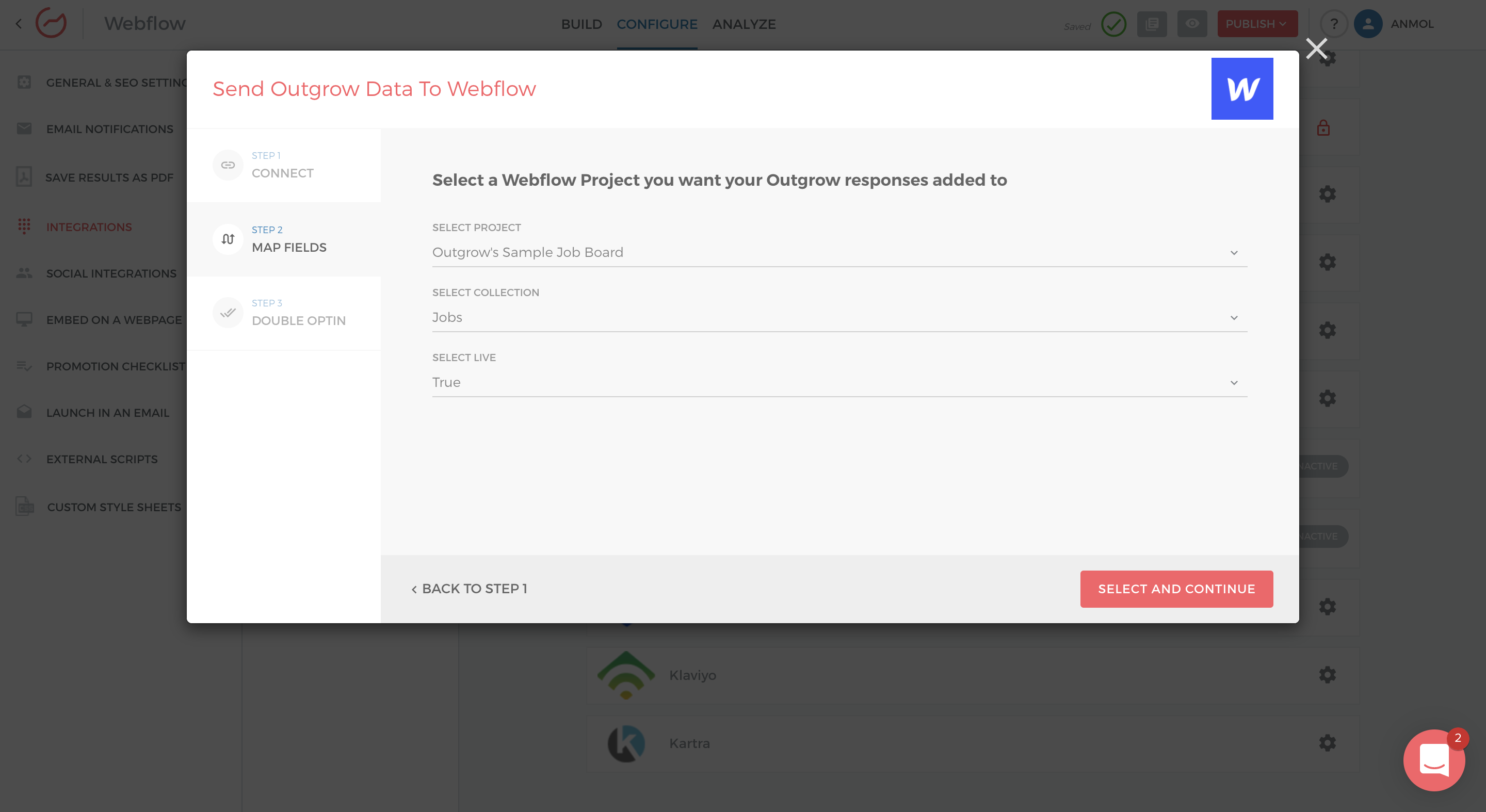Open the help question mark icon

(x=1333, y=24)
